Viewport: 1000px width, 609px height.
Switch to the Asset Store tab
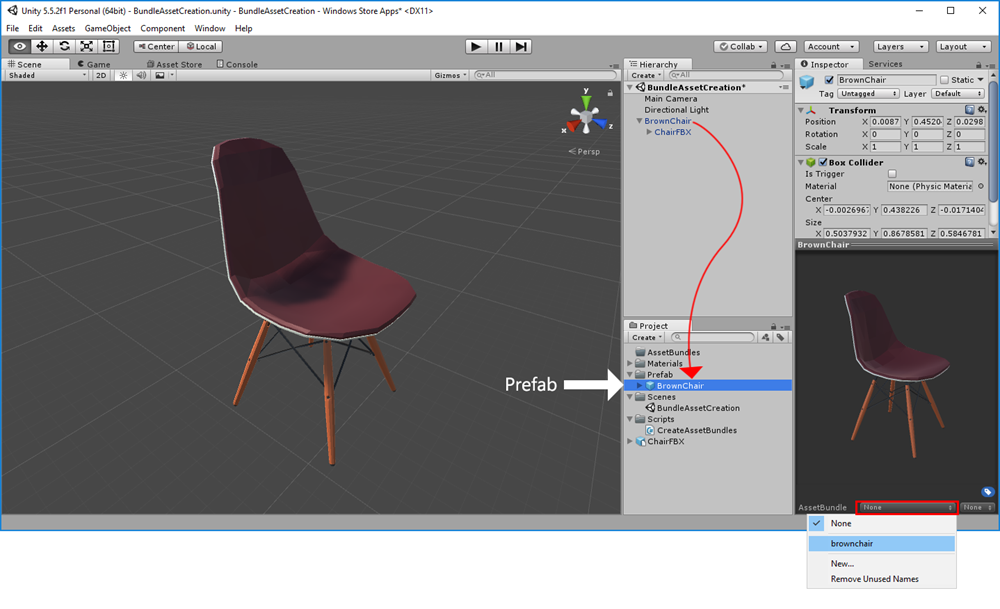pos(174,64)
